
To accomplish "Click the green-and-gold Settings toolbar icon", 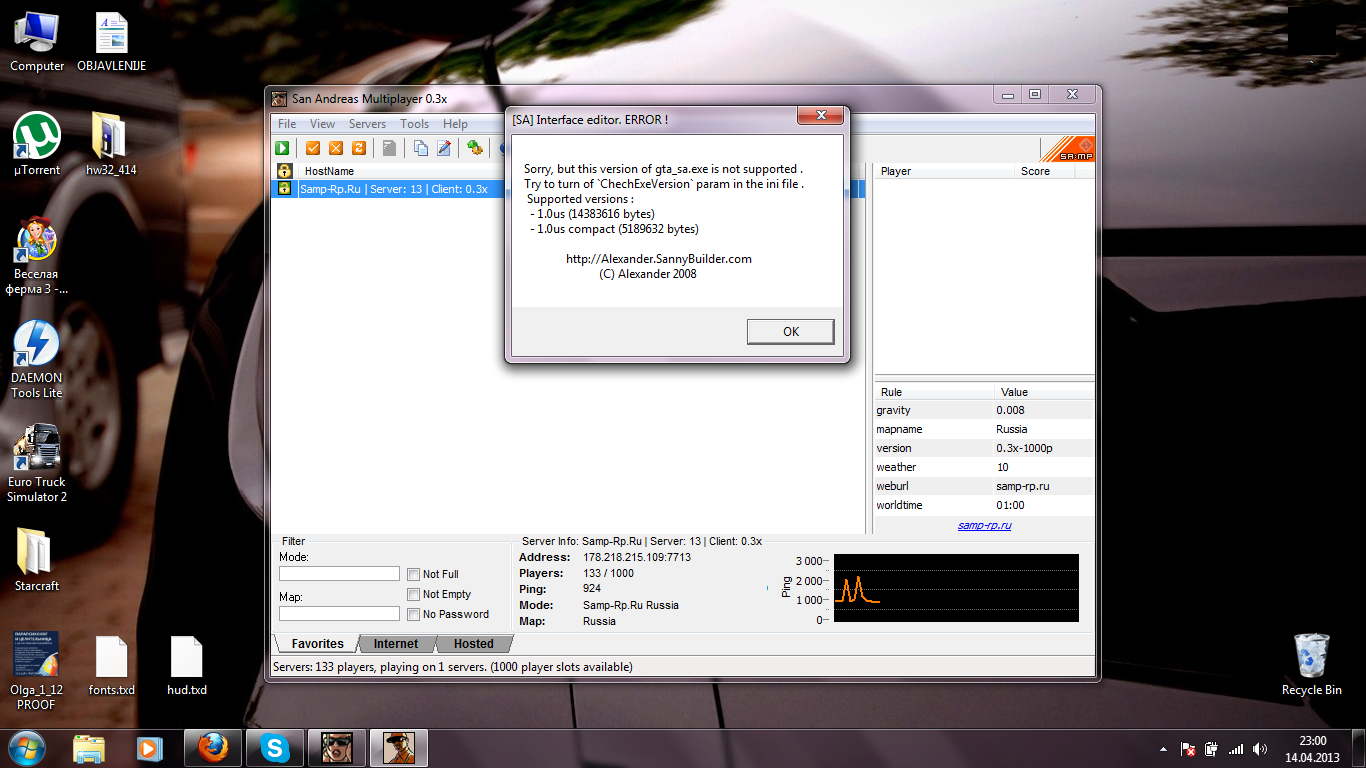I will (475, 148).
